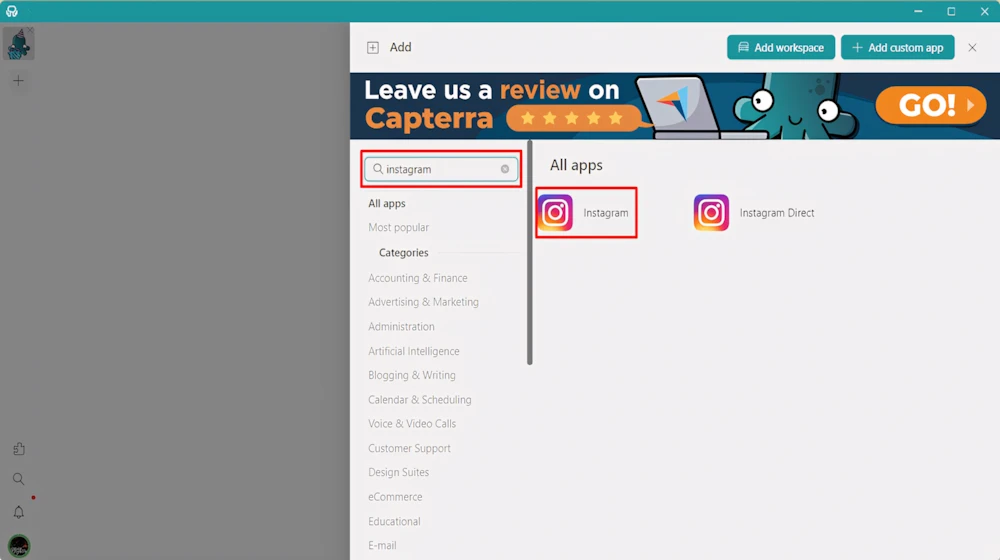The image size is (1000, 560).
Task: Click the plus icon in the left sidebar
Action: click(18, 80)
